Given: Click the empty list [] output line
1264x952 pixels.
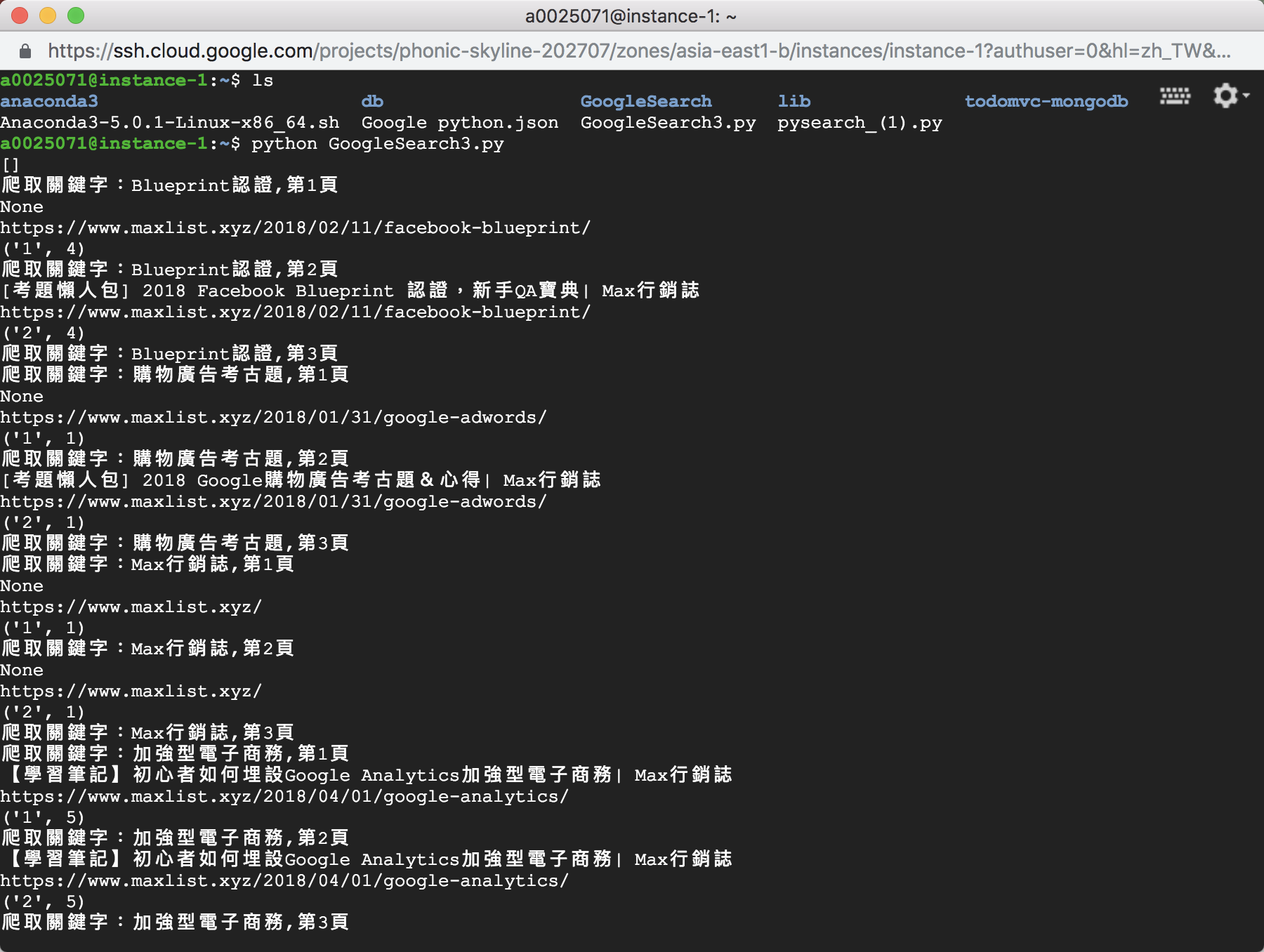Looking at the screenshot, I should point(11,165).
